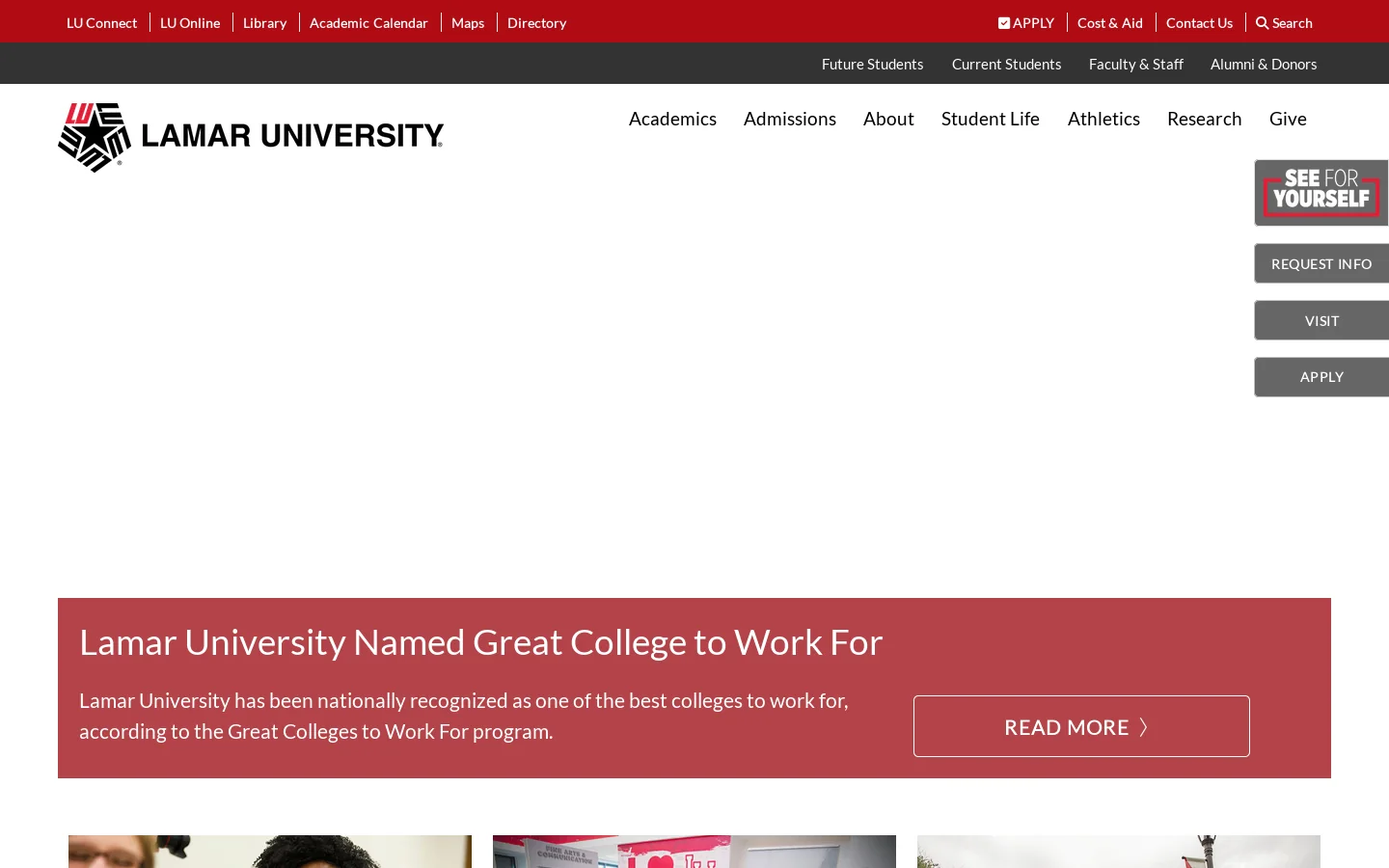Click the magnifier Search icon
This screenshot has height=868, width=1389.
(1262, 23)
